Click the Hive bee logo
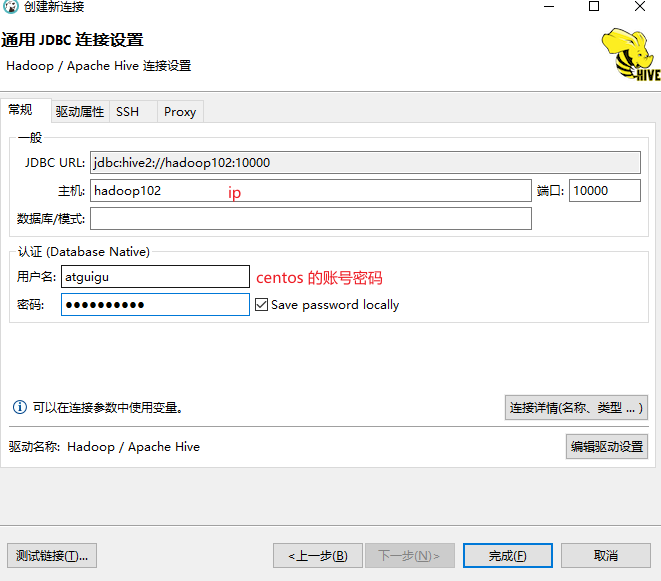 click(x=630, y=53)
